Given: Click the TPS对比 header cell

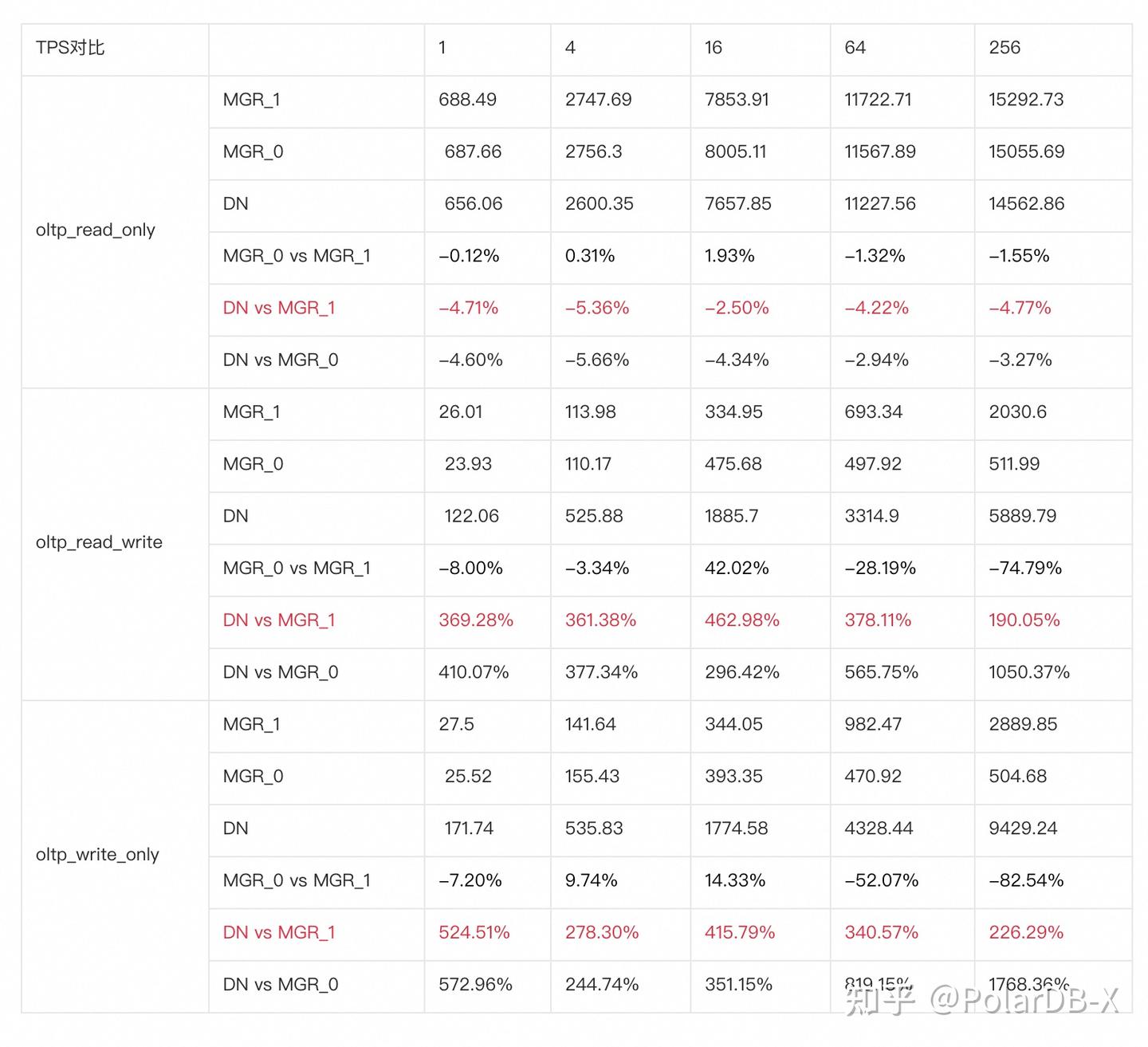Looking at the screenshot, I should (70, 48).
